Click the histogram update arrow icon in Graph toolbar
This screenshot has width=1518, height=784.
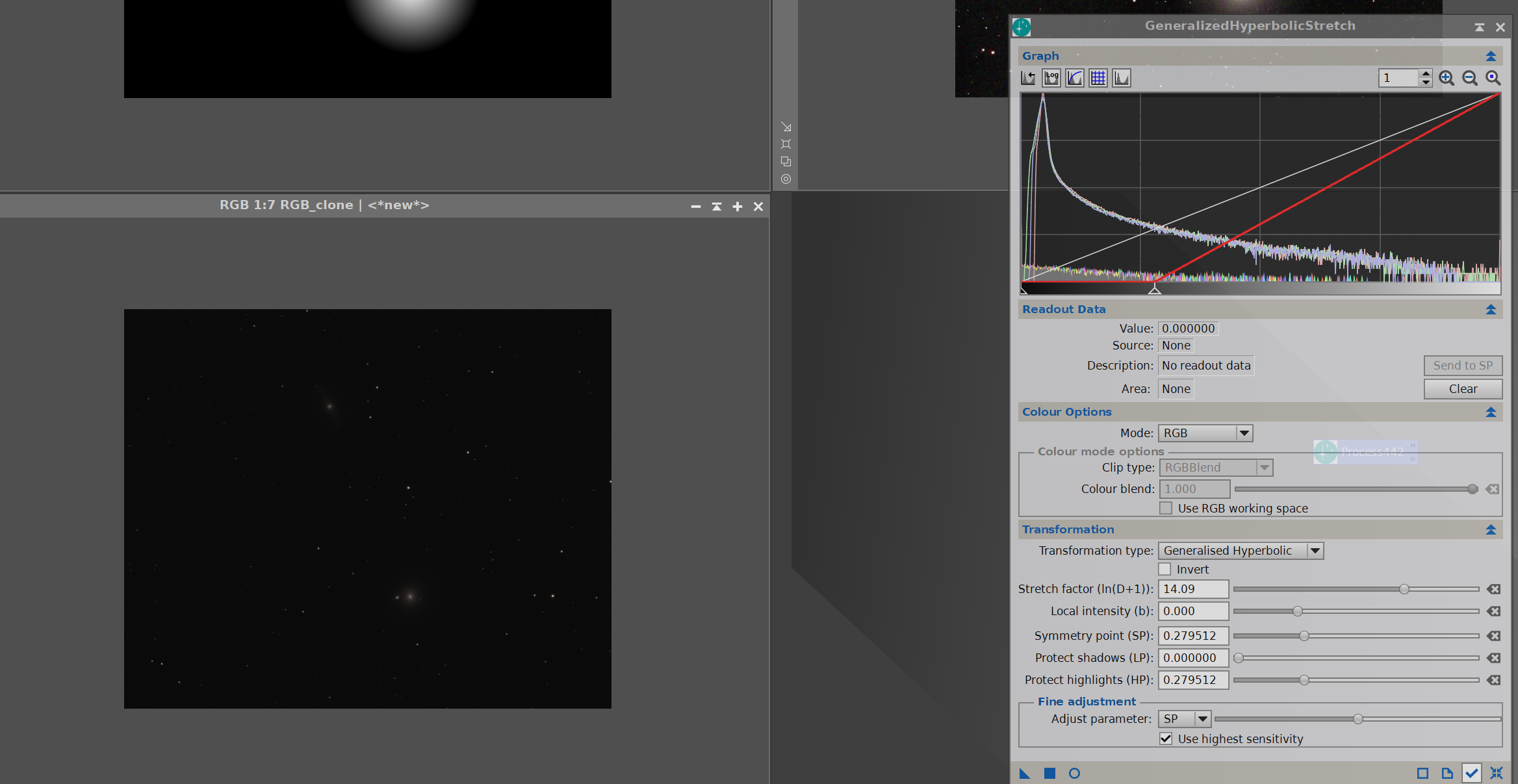(x=1028, y=78)
